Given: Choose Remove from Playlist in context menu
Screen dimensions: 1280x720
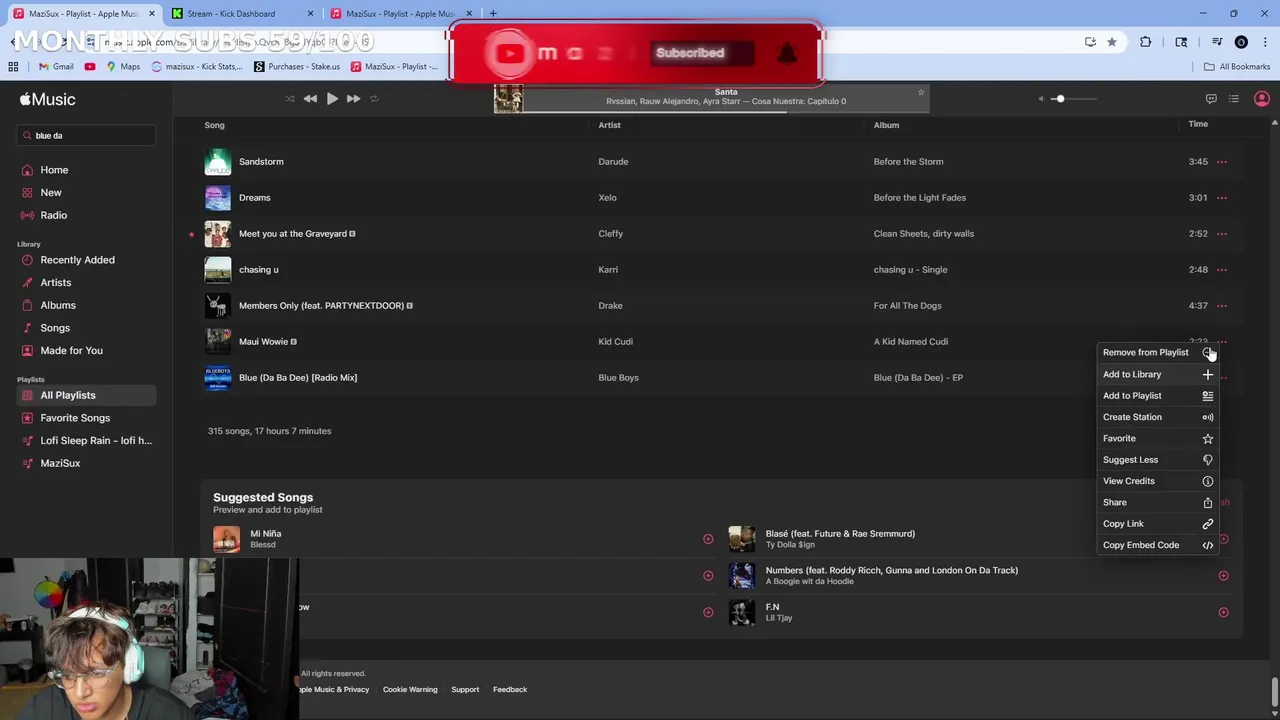Looking at the screenshot, I should (1157, 352).
